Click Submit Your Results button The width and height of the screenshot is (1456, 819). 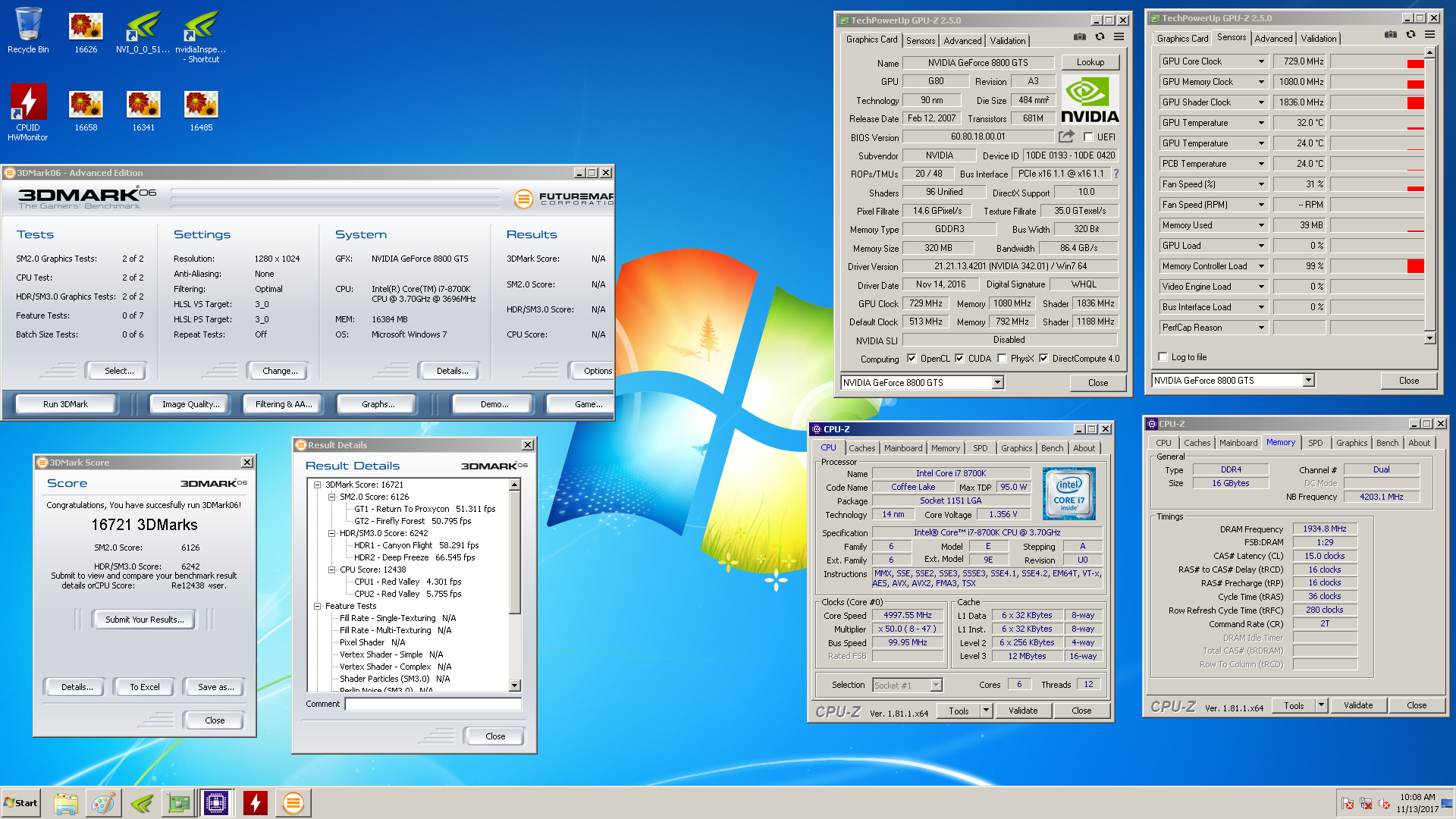(x=144, y=620)
